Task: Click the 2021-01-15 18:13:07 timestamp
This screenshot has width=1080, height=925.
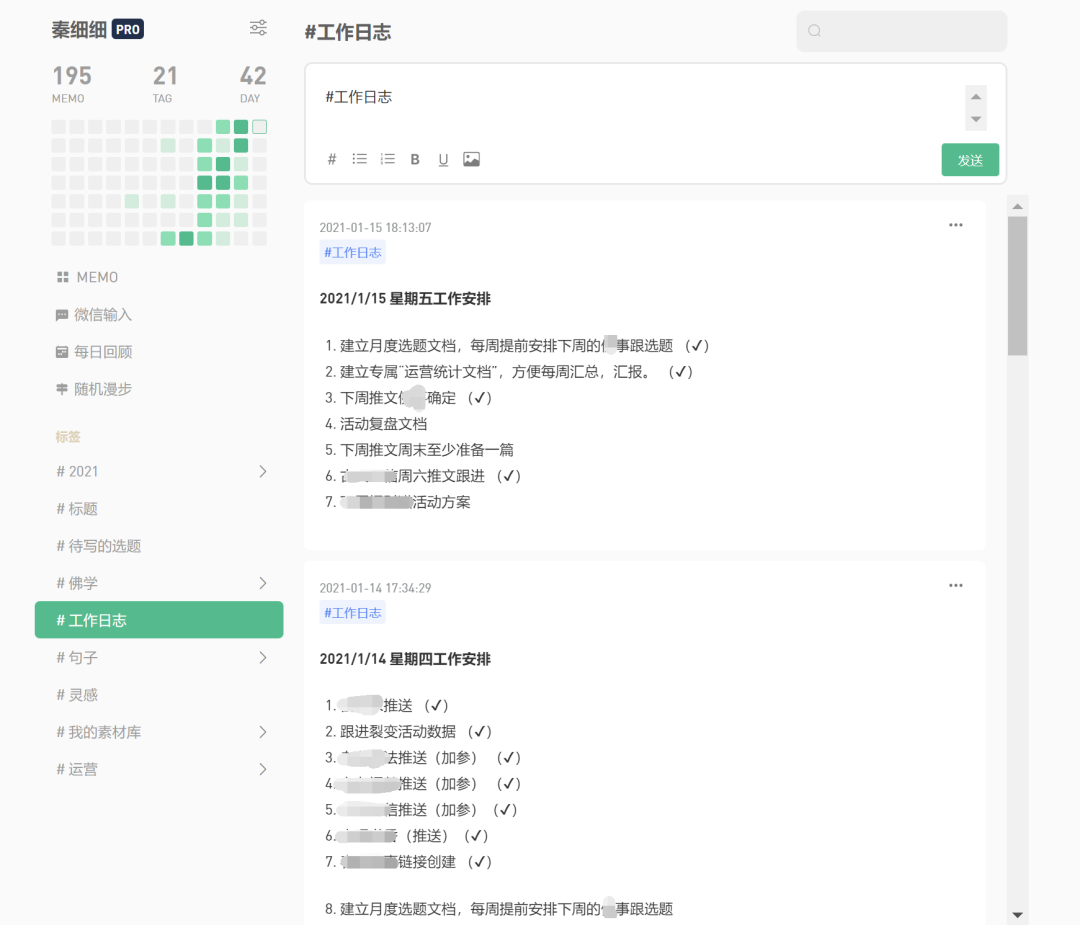Action: [375, 227]
